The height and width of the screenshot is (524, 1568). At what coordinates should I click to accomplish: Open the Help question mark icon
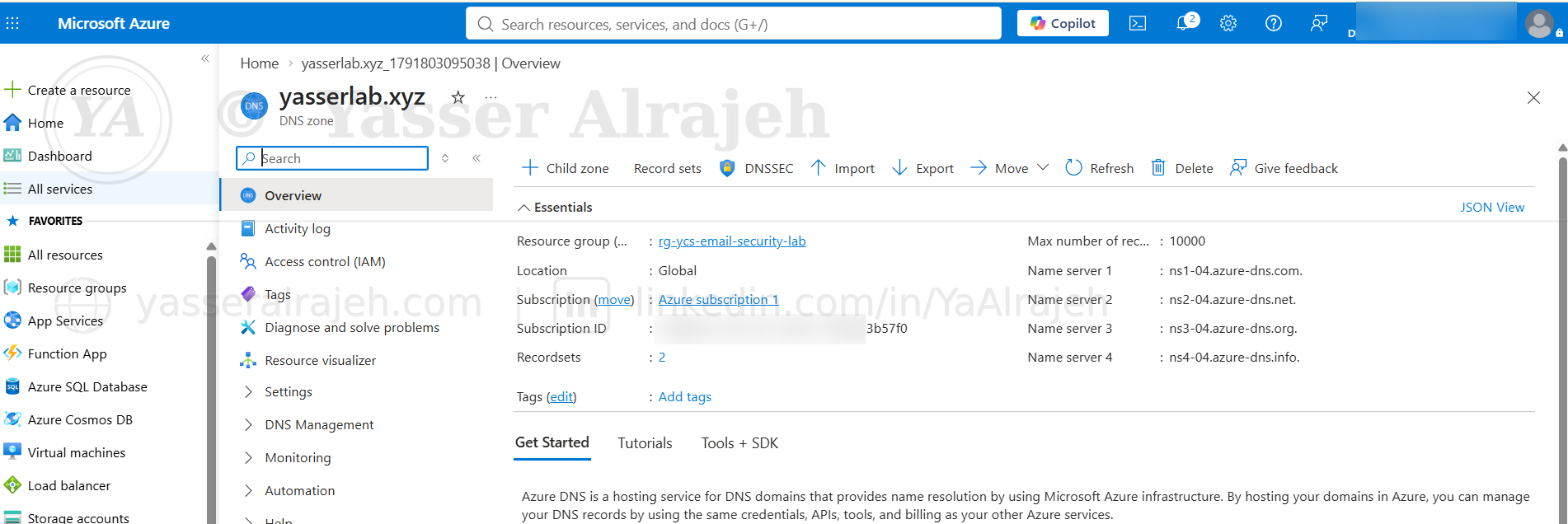coord(1274,24)
